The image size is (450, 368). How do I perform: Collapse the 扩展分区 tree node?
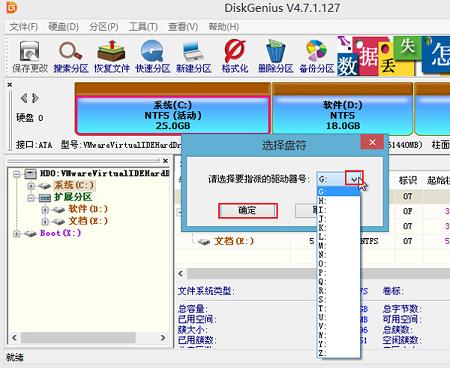(31, 198)
